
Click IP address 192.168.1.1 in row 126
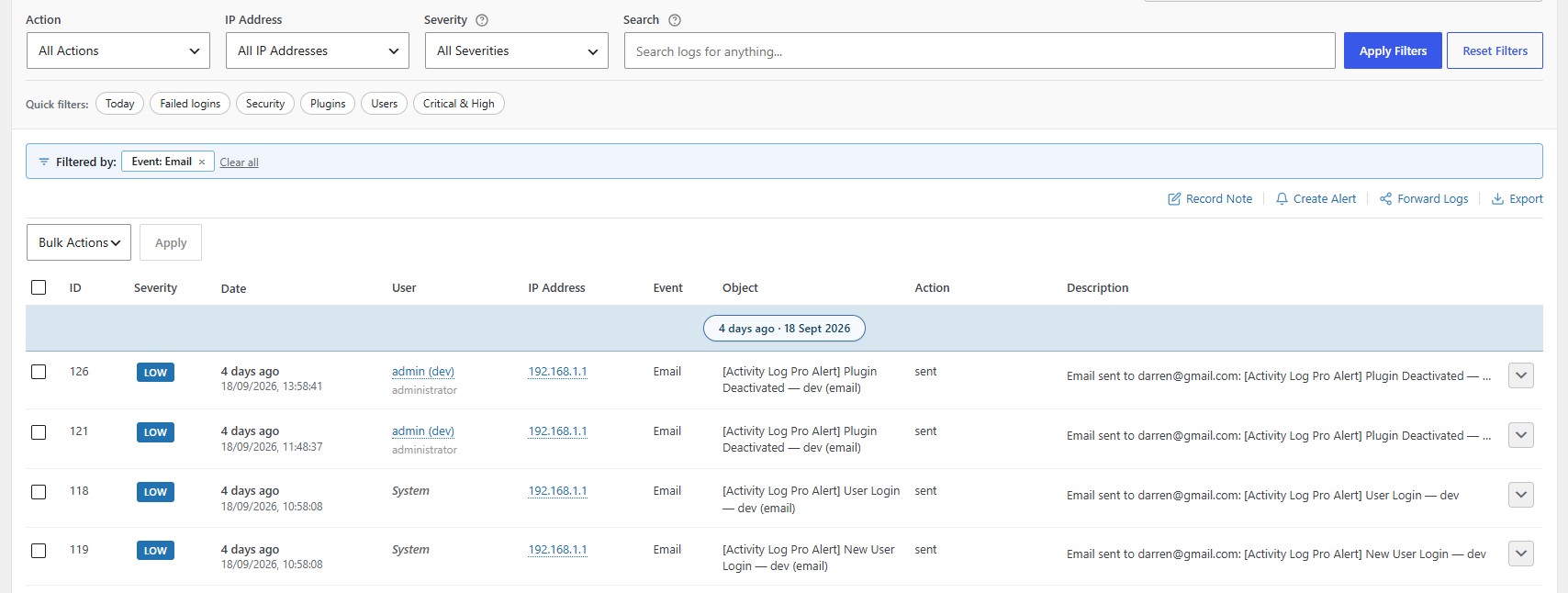(557, 372)
